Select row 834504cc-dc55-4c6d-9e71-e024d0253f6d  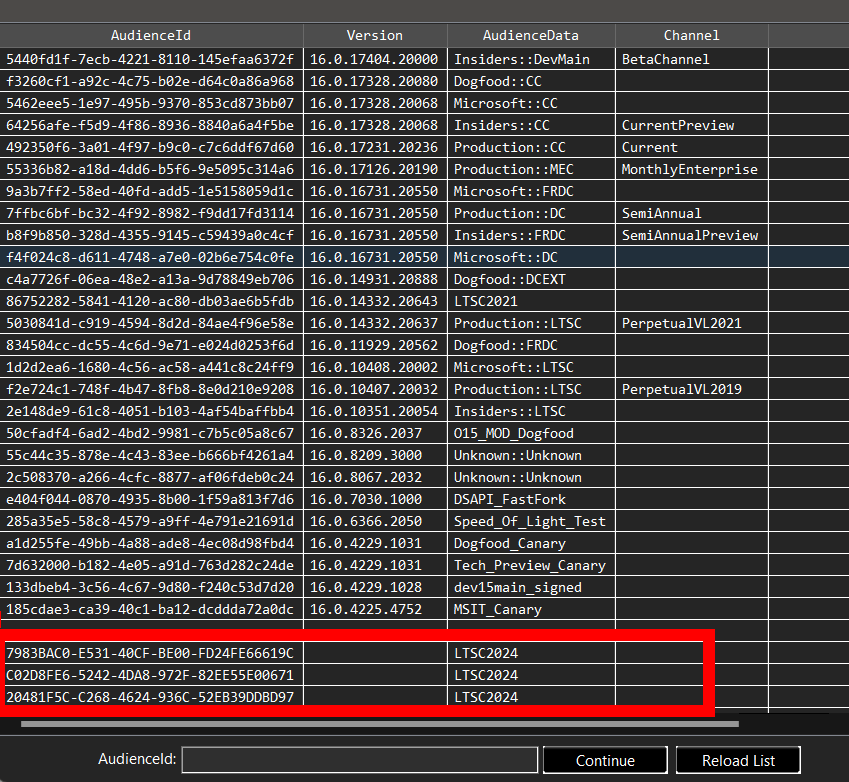[x=424, y=345]
